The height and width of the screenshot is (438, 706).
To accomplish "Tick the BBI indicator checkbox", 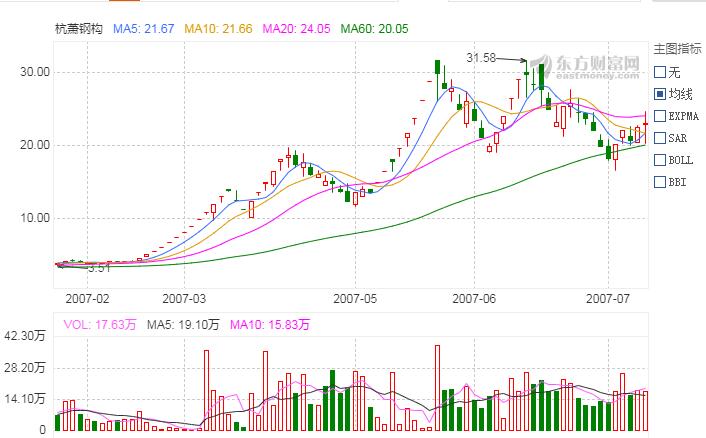I will pos(660,182).
